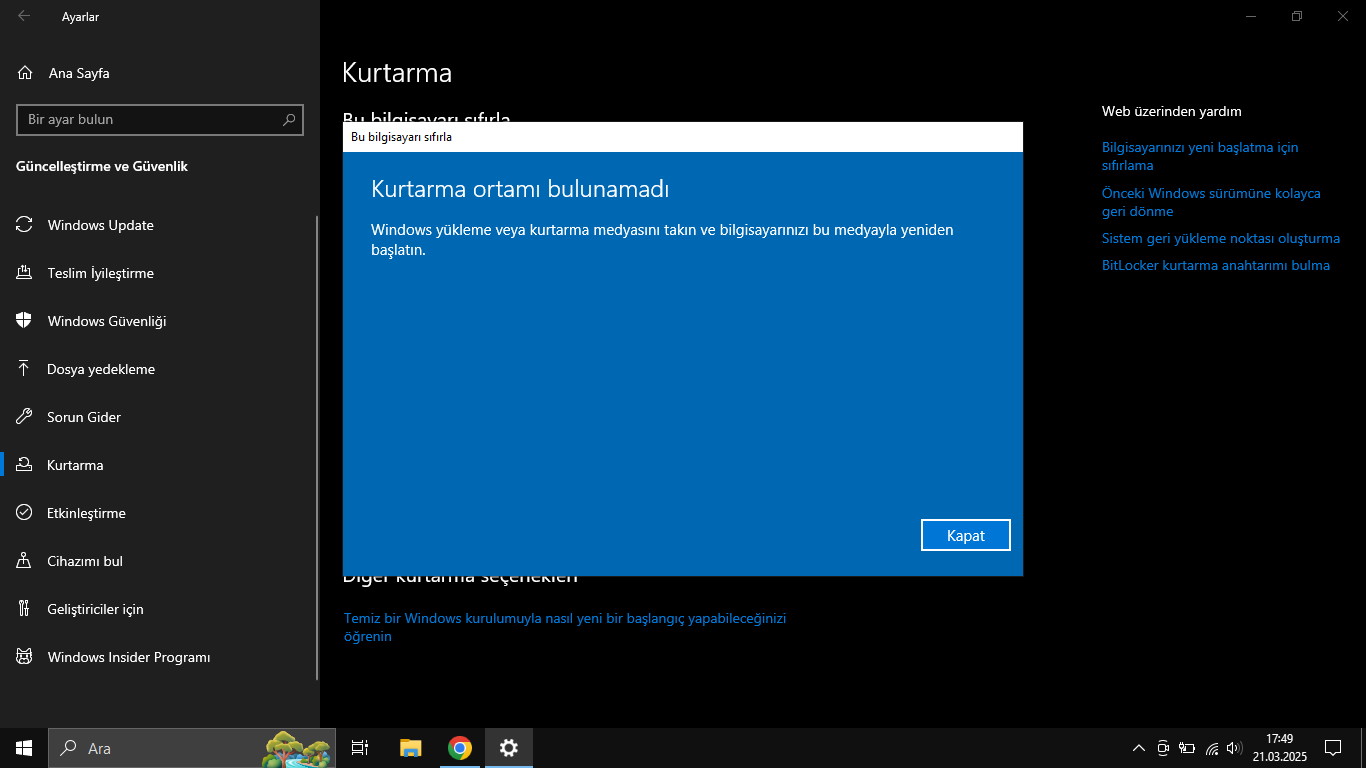1366x768 pixels.
Task: Open Teslim İyileştirme settings
Action: pyautogui.click(x=158, y=273)
